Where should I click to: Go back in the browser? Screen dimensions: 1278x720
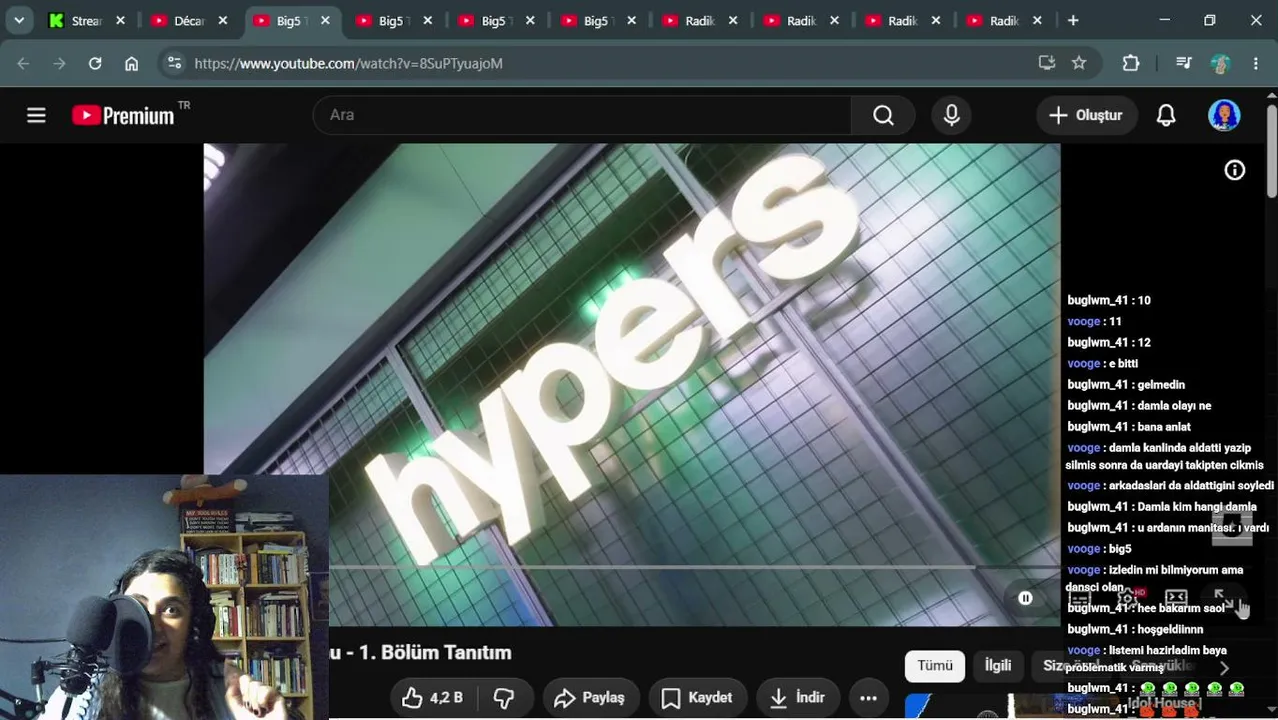tap(23, 63)
